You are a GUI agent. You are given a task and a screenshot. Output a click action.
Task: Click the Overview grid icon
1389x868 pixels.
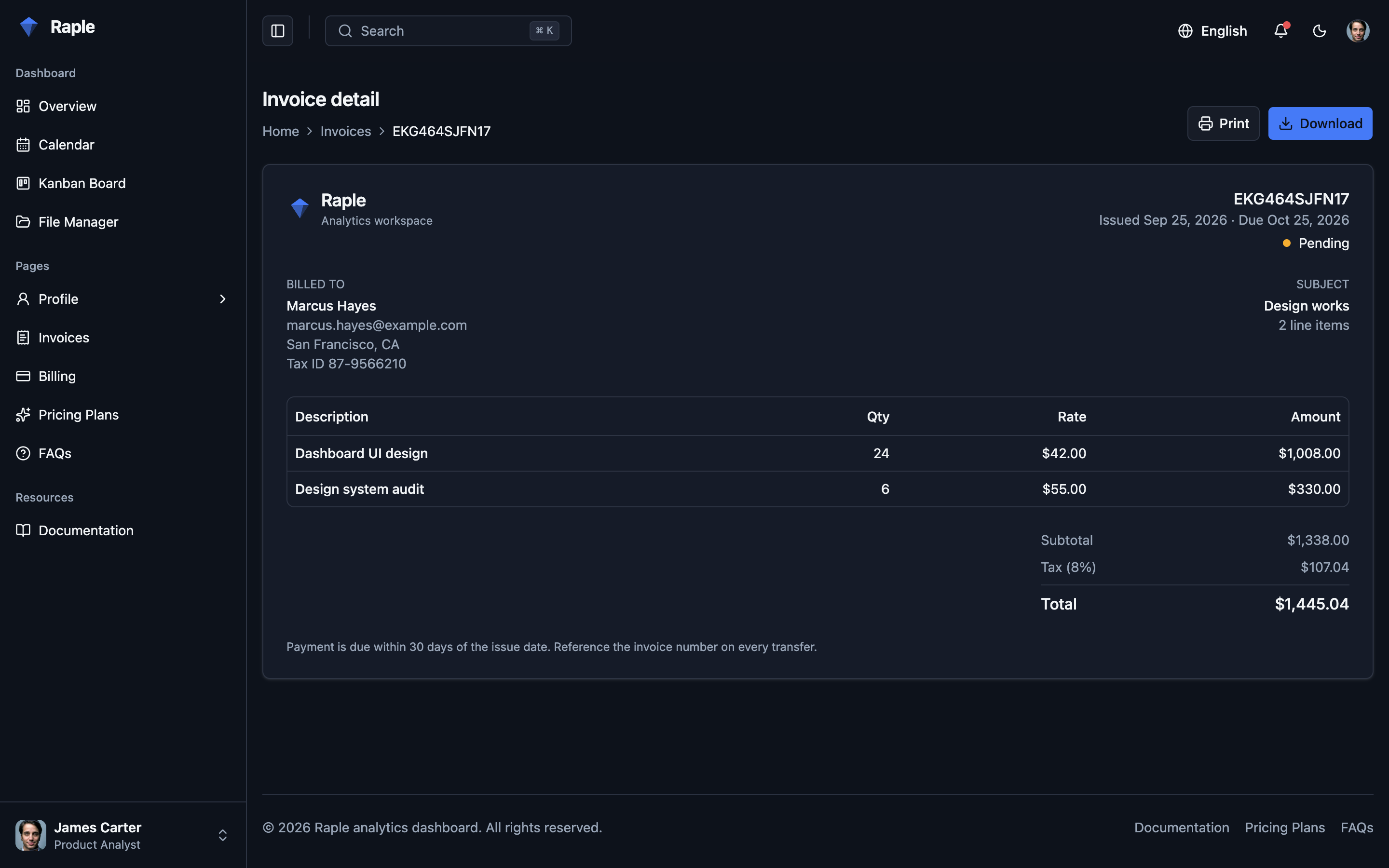pyautogui.click(x=23, y=106)
